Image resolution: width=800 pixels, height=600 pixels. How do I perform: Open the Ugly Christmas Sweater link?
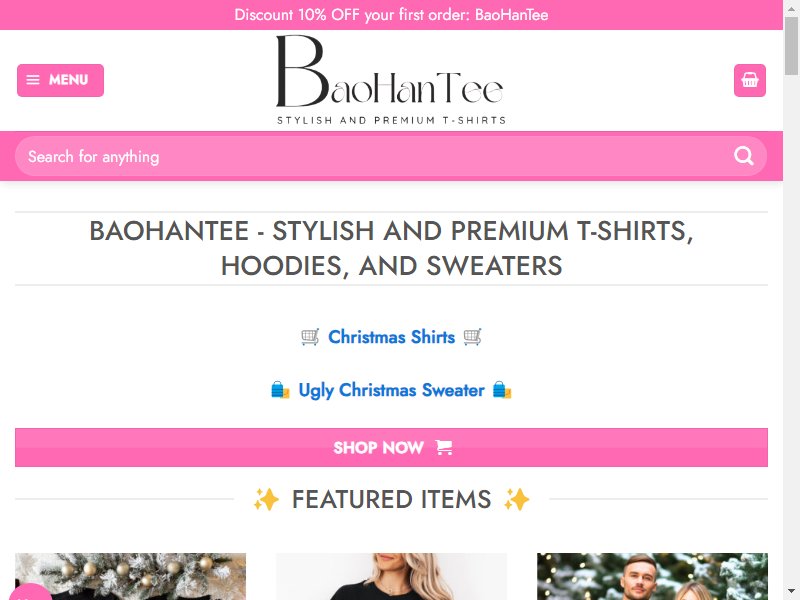391,390
